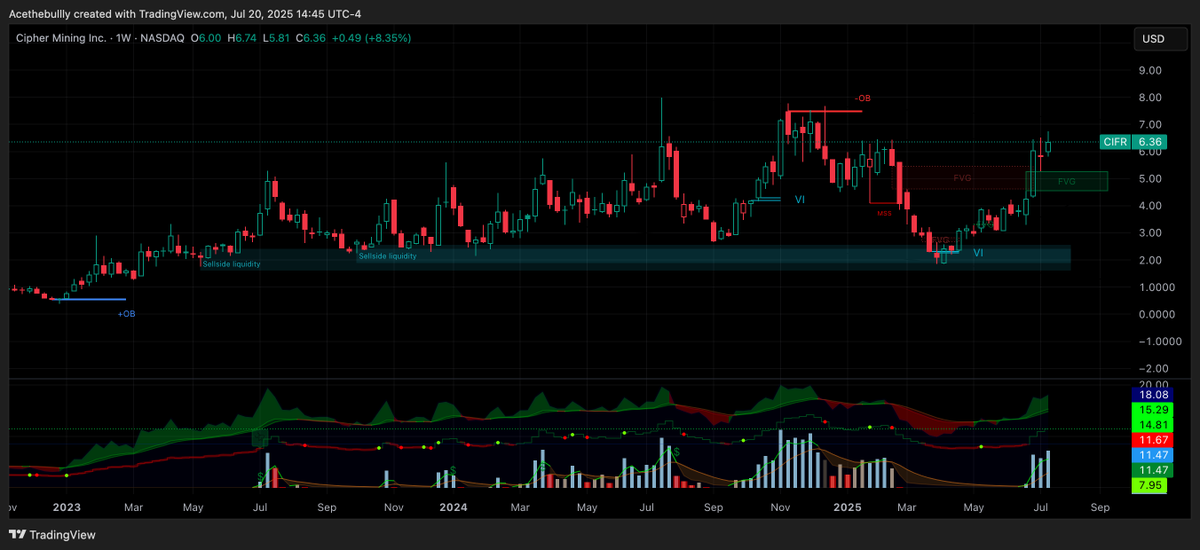Click the 7.95 indicator value tag
The width and height of the screenshot is (1200, 550).
pyautogui.click(x=1148, y=485)
